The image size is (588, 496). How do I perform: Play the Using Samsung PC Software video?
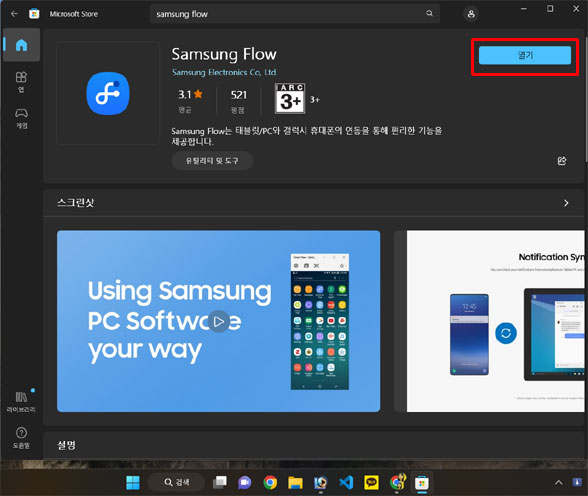219,321
